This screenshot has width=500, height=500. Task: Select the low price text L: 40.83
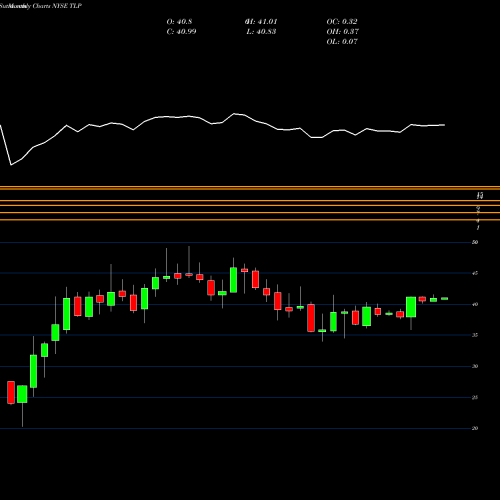[261, 32]
